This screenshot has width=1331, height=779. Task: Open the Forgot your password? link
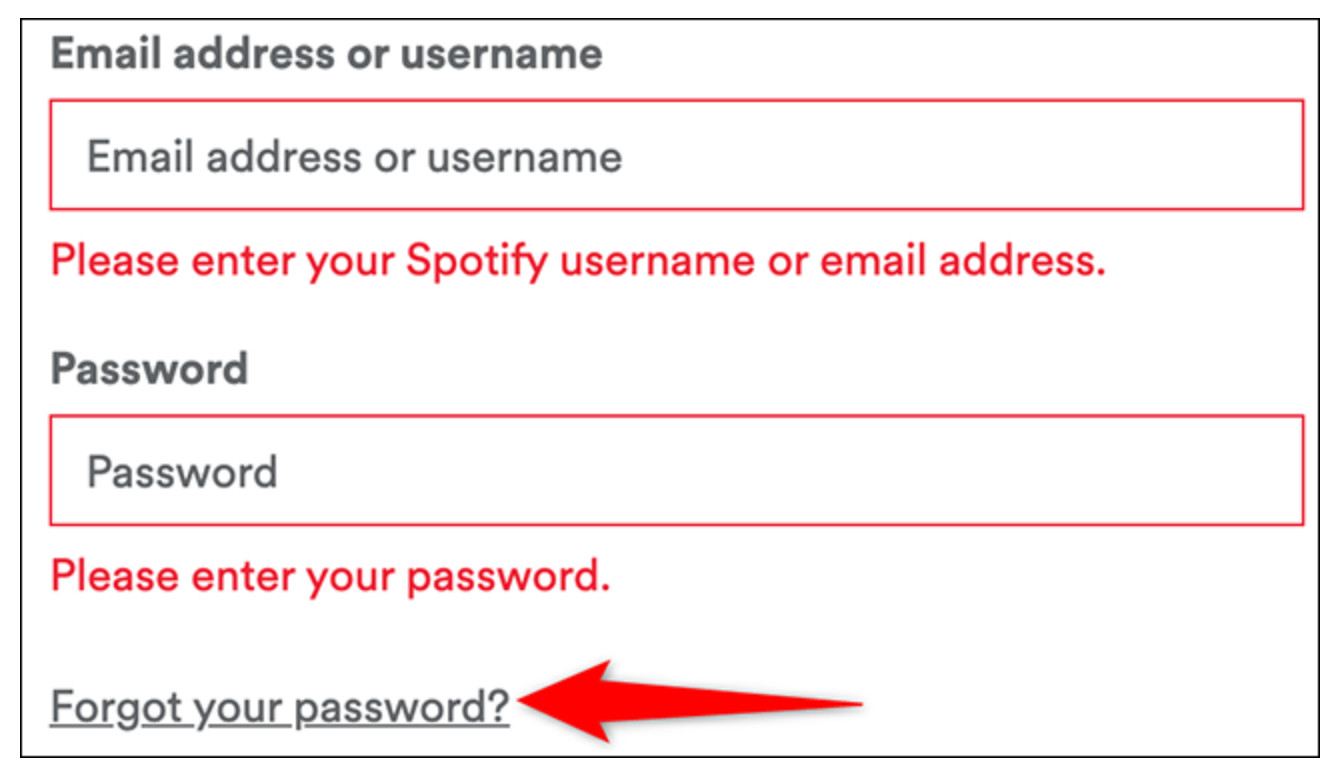click(280, 708)
